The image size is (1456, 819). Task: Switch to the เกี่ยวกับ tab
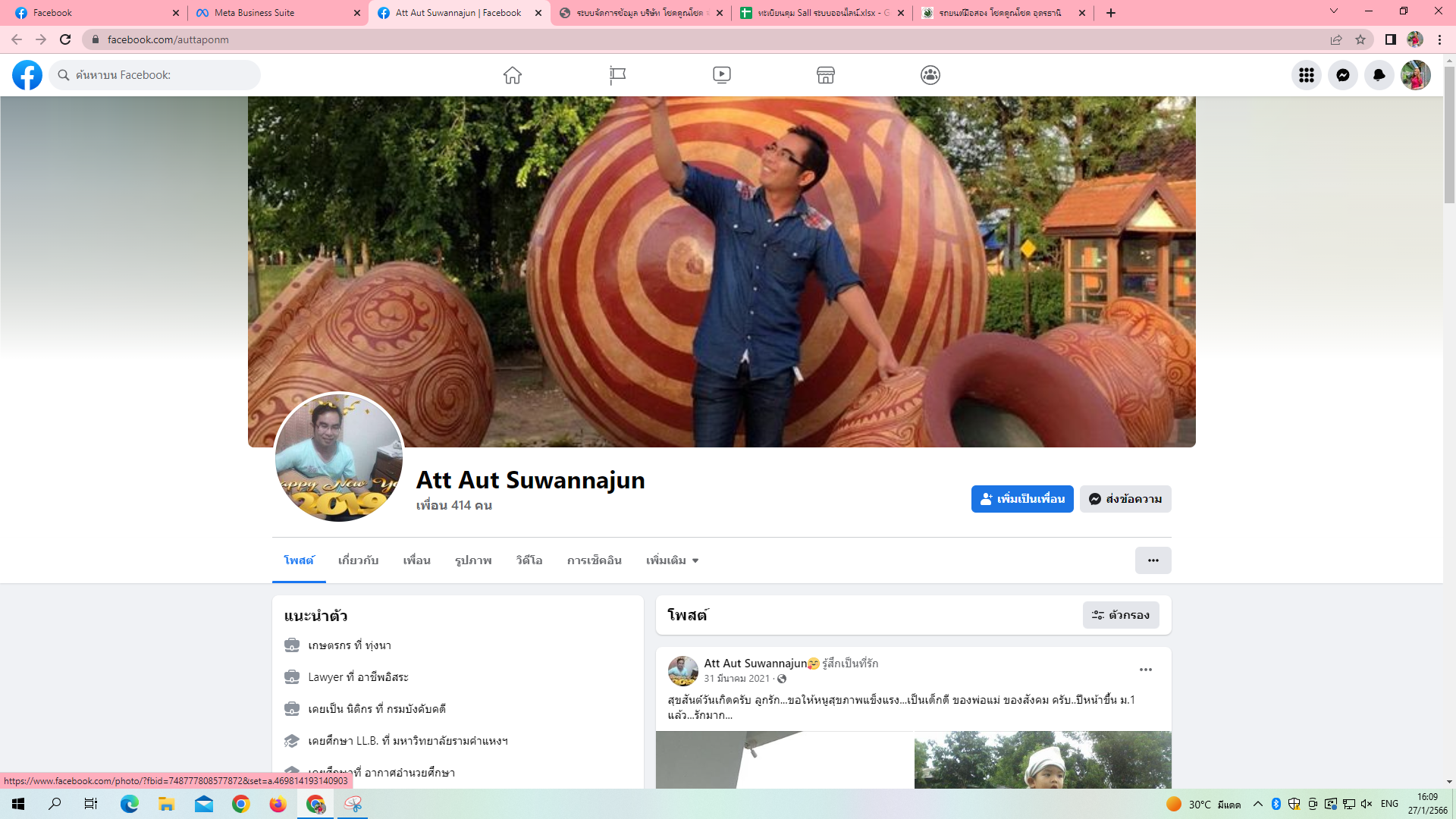[x=358, y=560]
